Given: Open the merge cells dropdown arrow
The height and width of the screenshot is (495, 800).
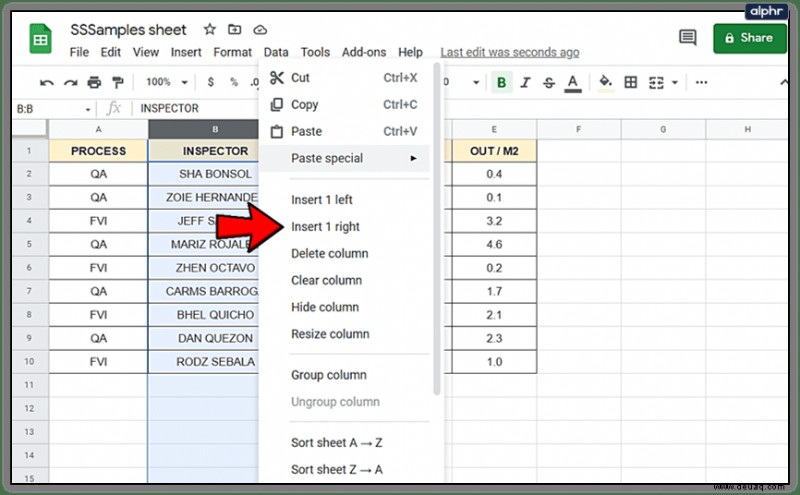Looking at the screenshot, I should pyautogui.click(x=674, y=83).
